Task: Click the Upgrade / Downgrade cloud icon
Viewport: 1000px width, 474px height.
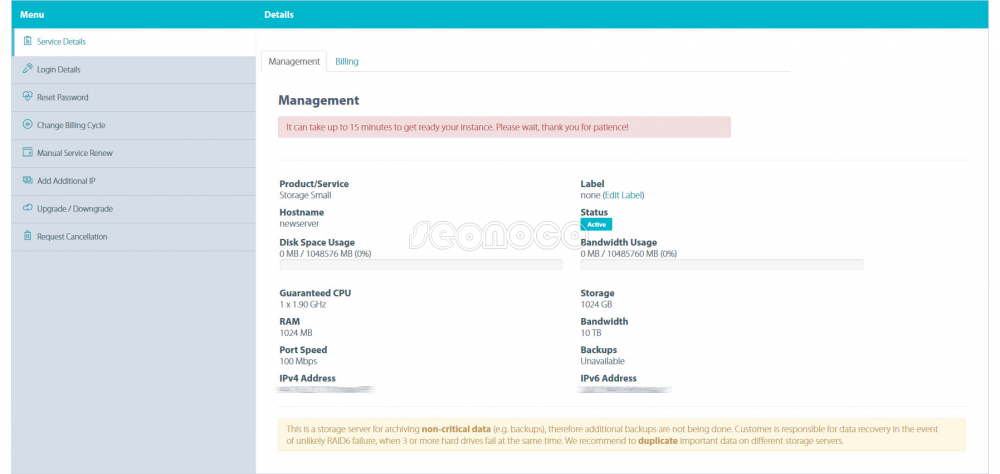Action: tap(27, 208)
